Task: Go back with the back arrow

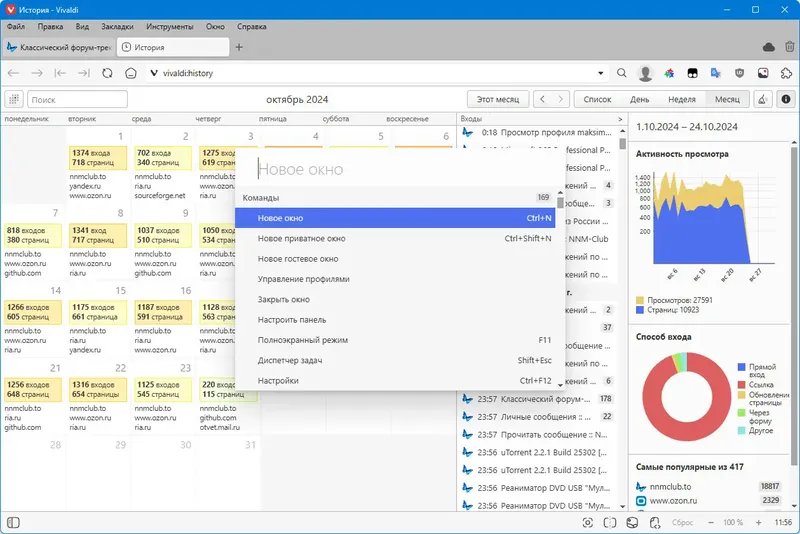Action: click(x=13, y=73)
